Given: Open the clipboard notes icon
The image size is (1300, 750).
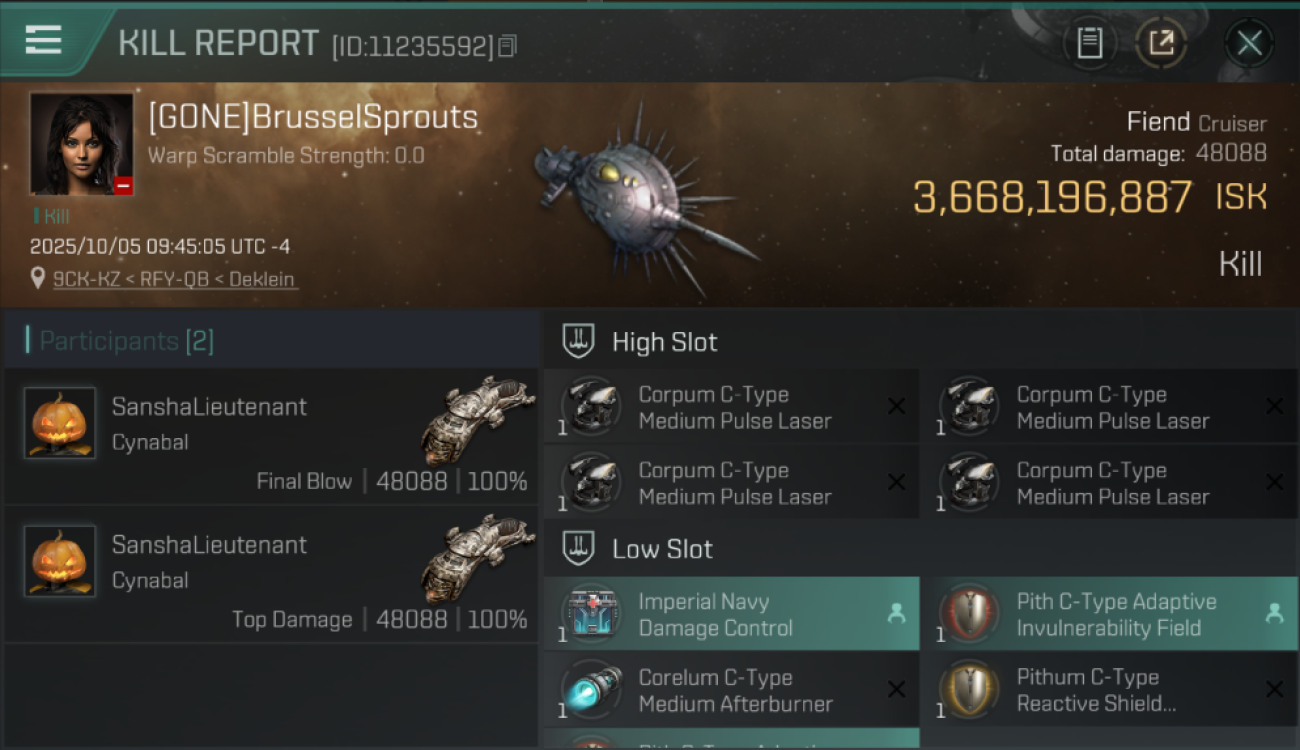Looking at the screenshot, I should [x=1089, y=43].
